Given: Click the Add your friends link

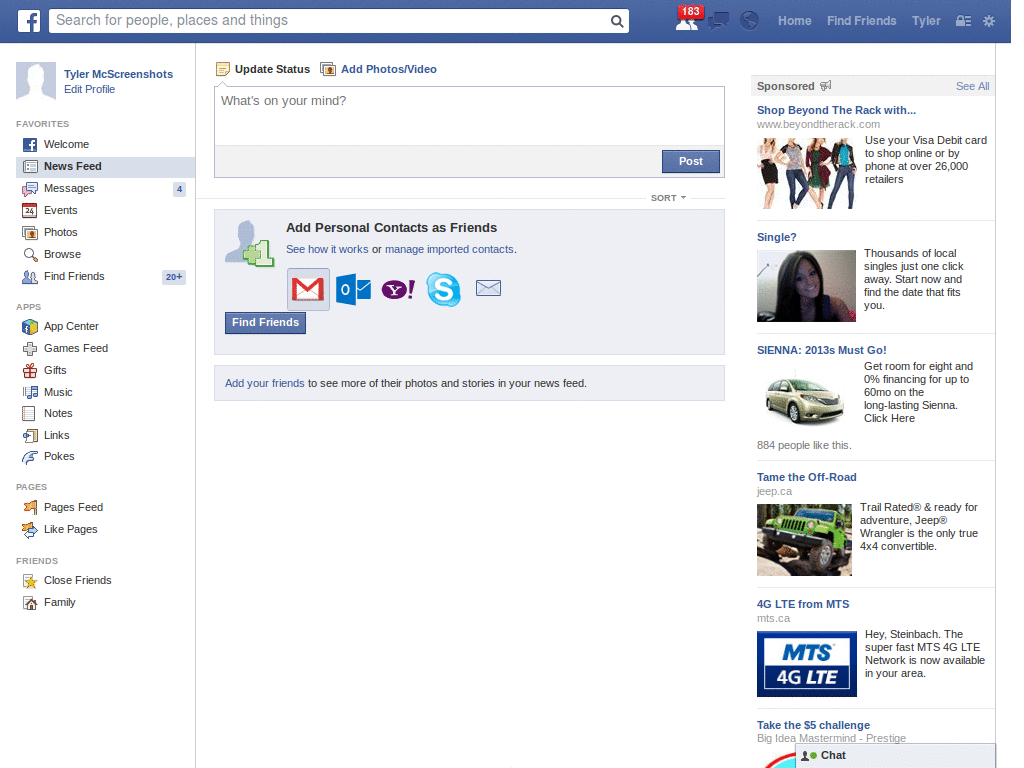Looking at the screenshot, I should (264, 383).
